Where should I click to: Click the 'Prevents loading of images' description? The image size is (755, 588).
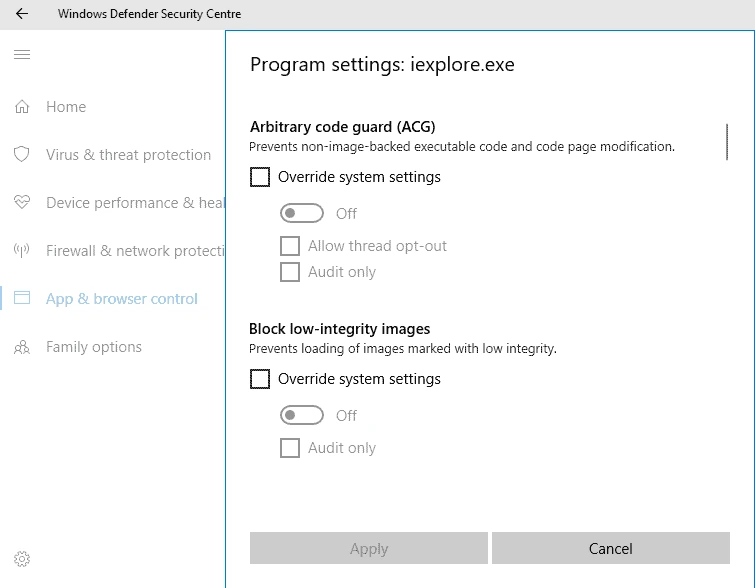tap(403, 348)
